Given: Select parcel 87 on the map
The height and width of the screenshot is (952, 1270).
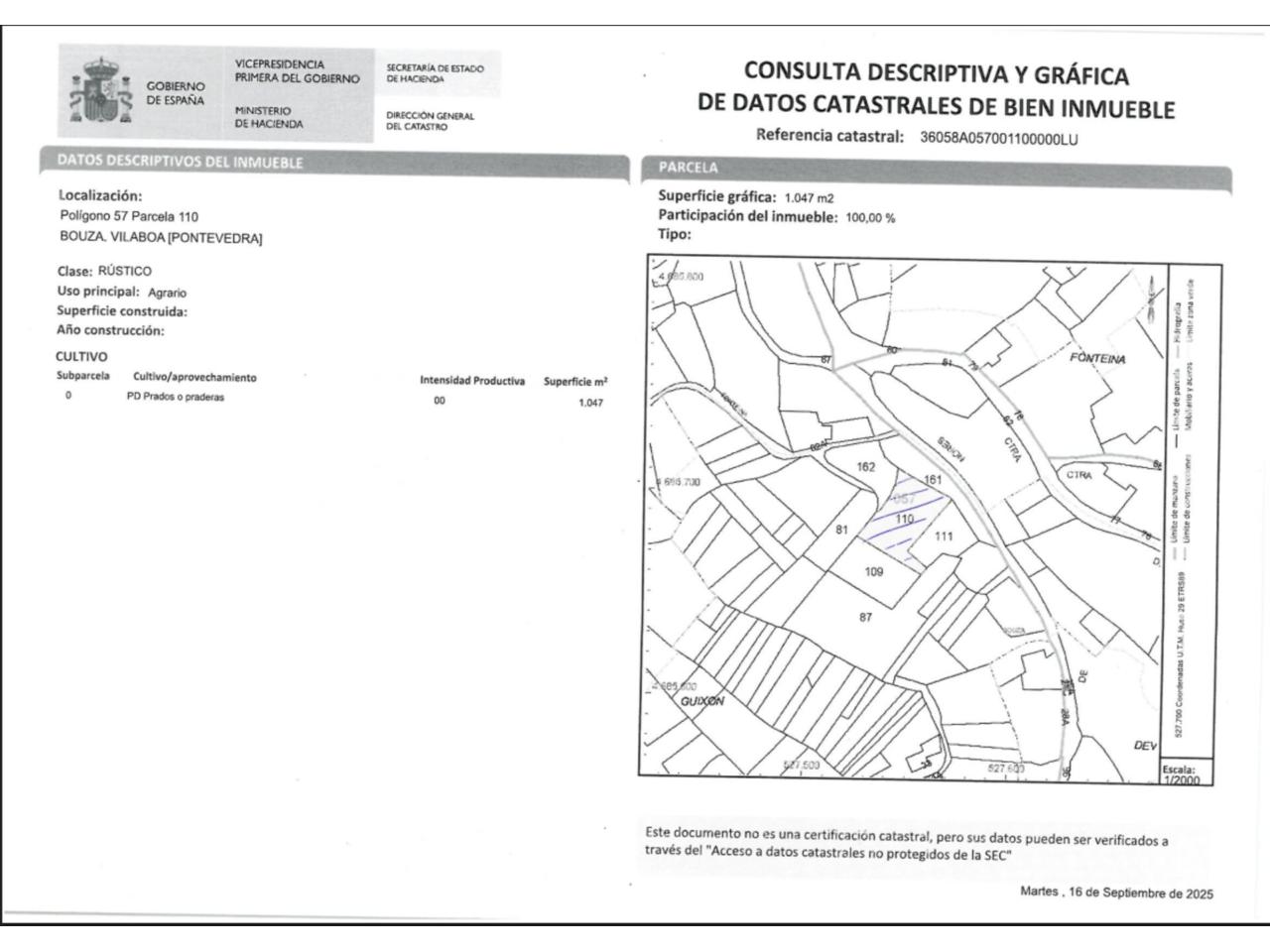Looking at the screenshot, I should 865,617.
